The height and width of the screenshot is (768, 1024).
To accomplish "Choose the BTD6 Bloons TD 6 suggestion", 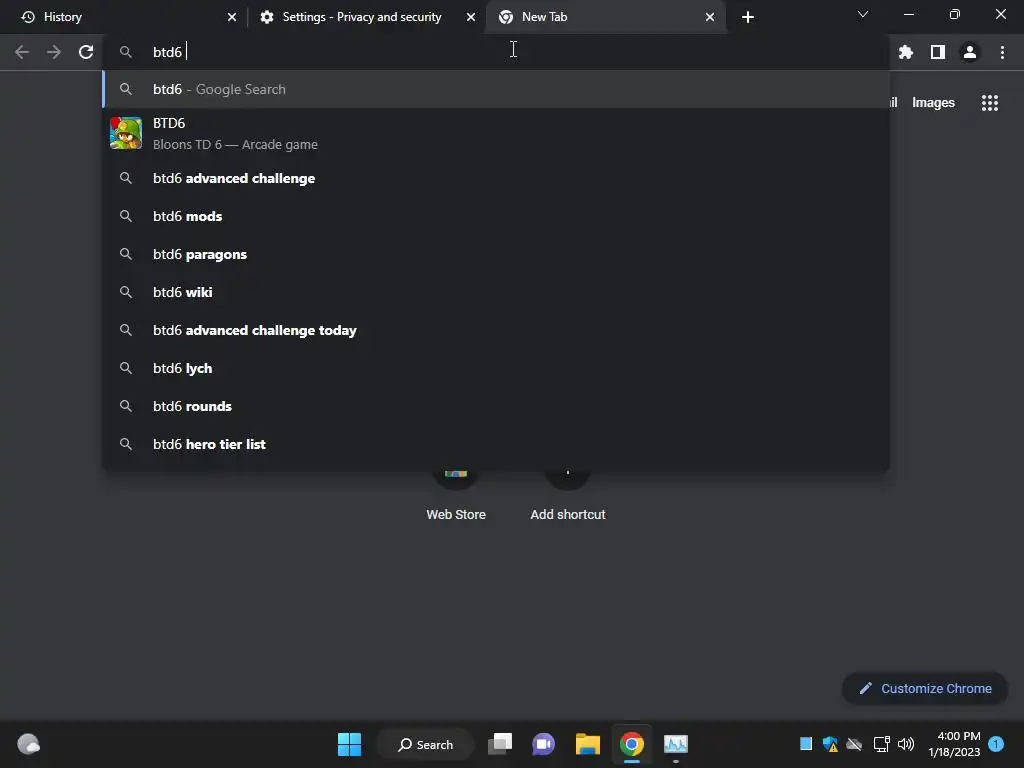I will (x=496, y=133).
